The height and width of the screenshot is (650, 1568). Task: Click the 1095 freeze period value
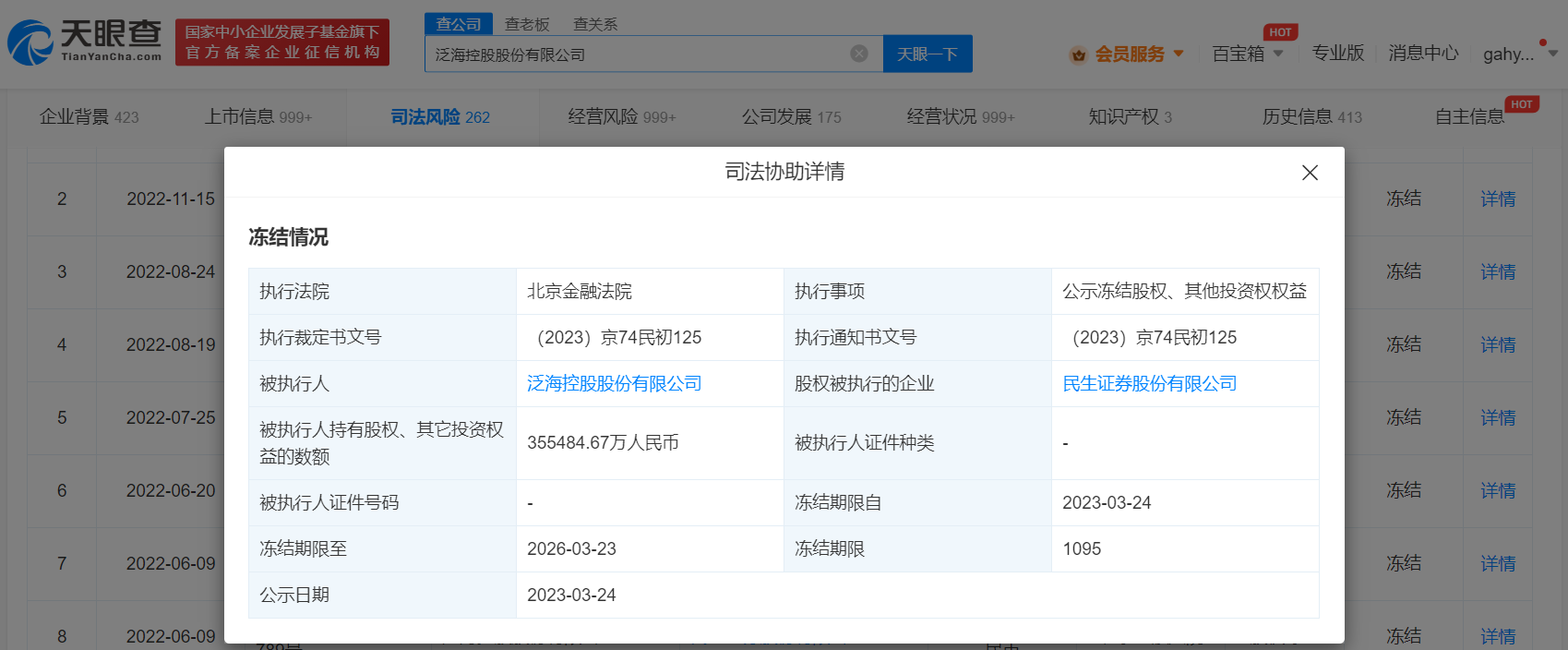point(1082,548)
